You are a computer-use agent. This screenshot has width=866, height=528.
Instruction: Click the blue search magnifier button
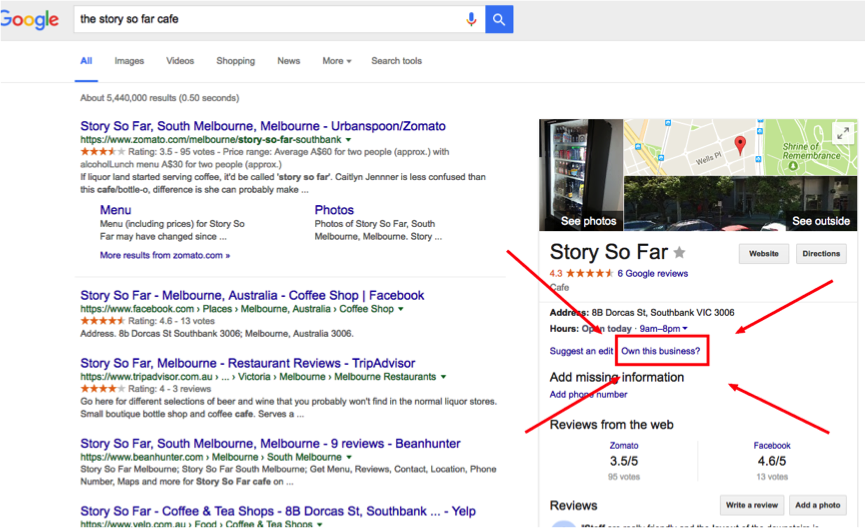[499, 19]
